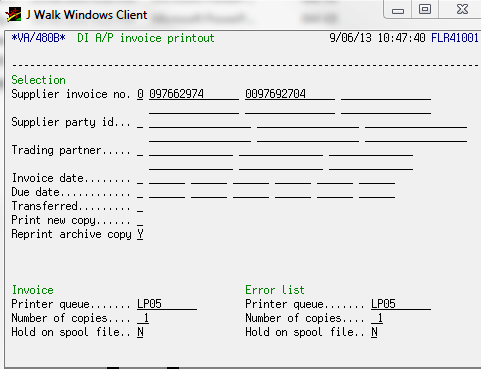Click the Supplier party id label
The height and width of the screenshot is (369, 481).
coord(70,122)
